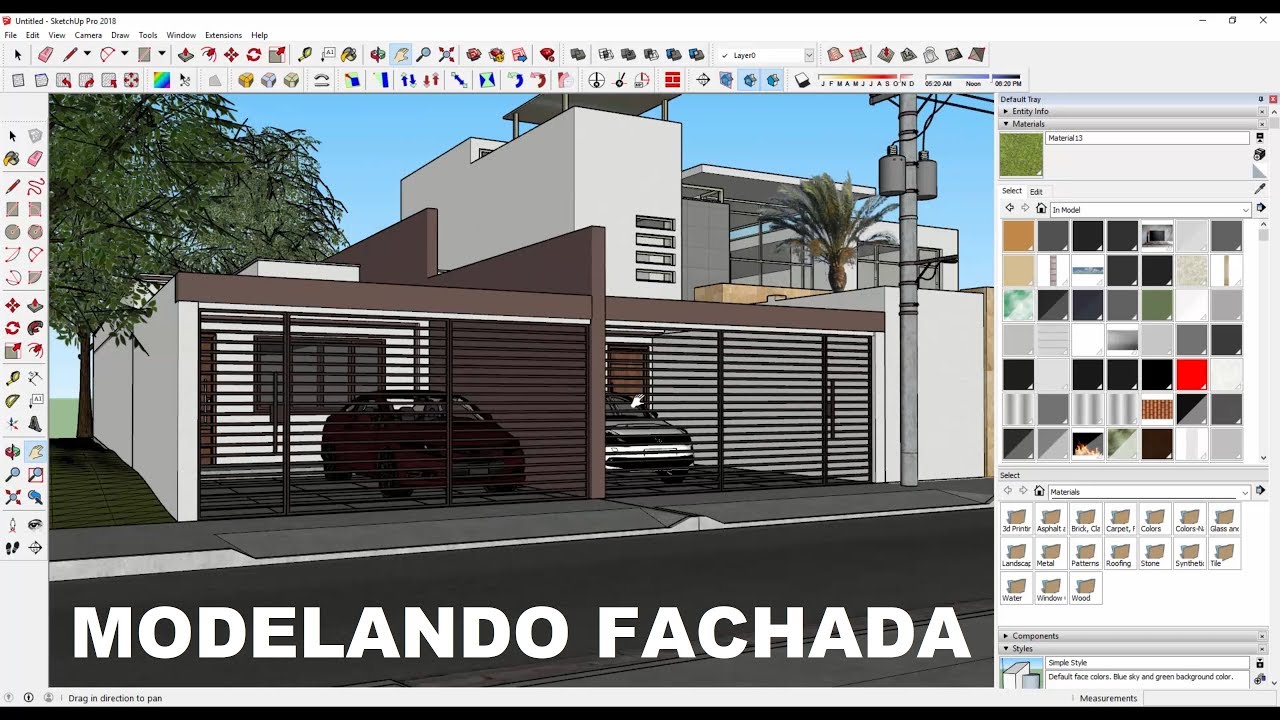Choose the Zoom magnifier tool in top toolbar

pyautogui.click(x=423, y=55)
